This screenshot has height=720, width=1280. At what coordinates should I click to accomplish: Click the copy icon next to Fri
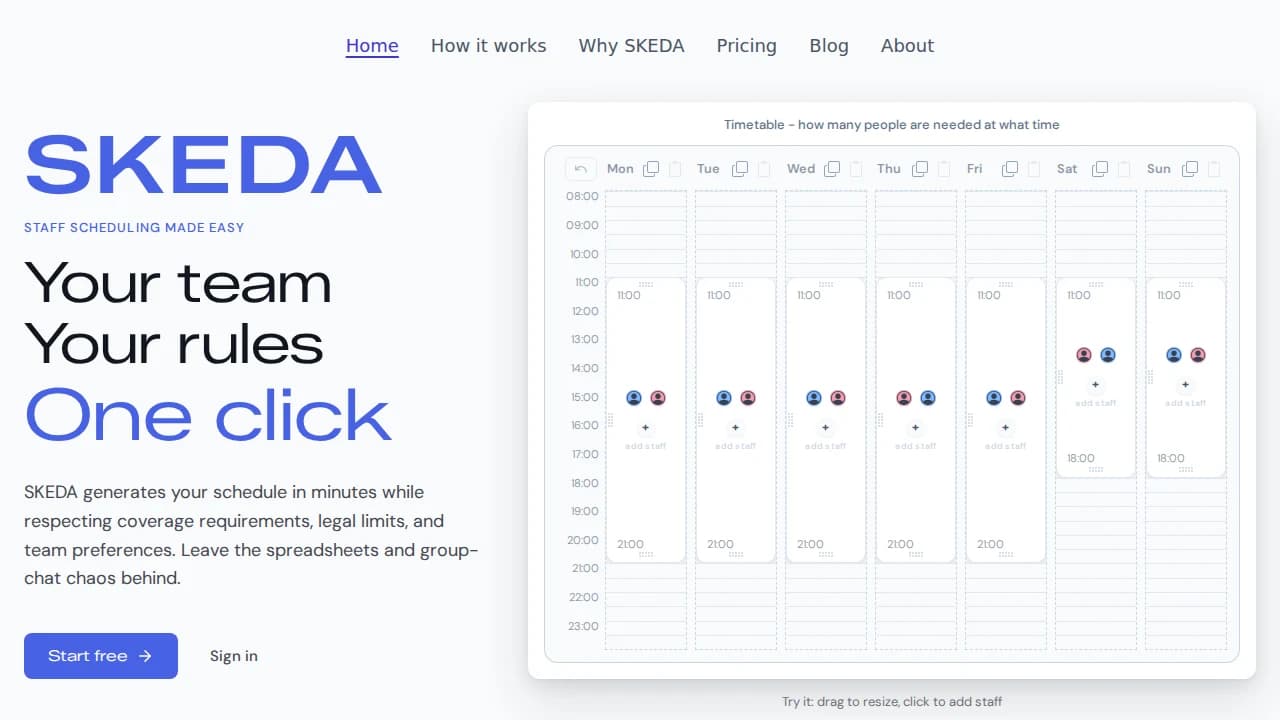[1011, 168]
